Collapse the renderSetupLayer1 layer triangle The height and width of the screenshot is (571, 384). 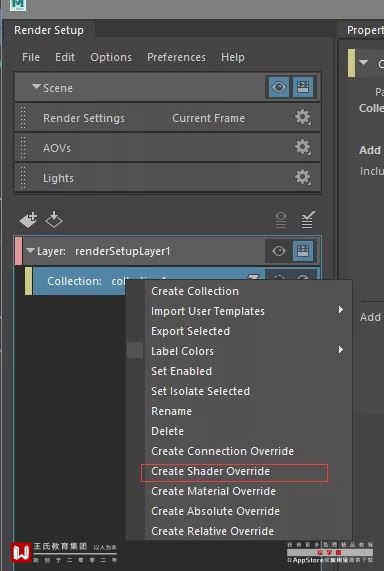pyautogui.click(x=30, y=250)
